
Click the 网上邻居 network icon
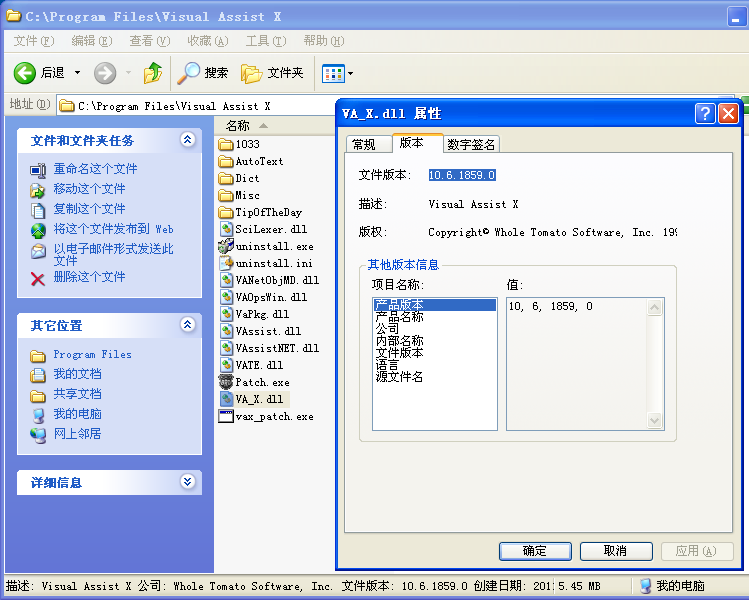[x=38, y=435]
